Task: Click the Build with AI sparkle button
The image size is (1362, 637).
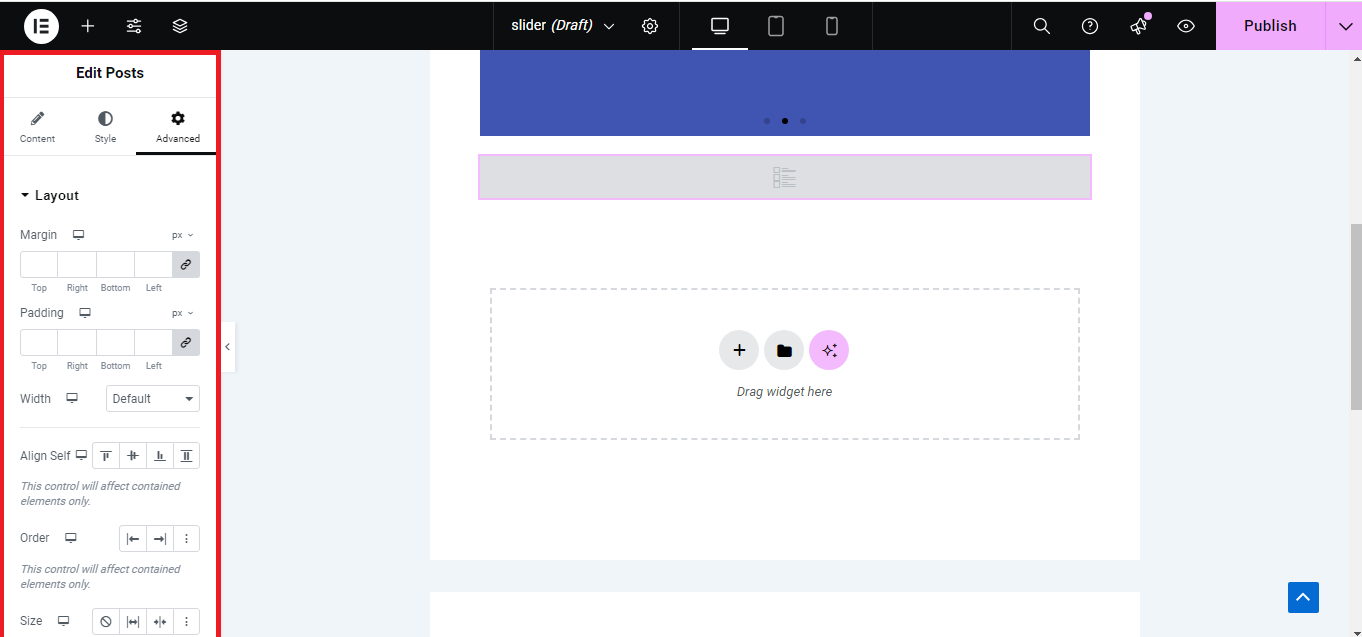Action: click(x=829, y=350)
